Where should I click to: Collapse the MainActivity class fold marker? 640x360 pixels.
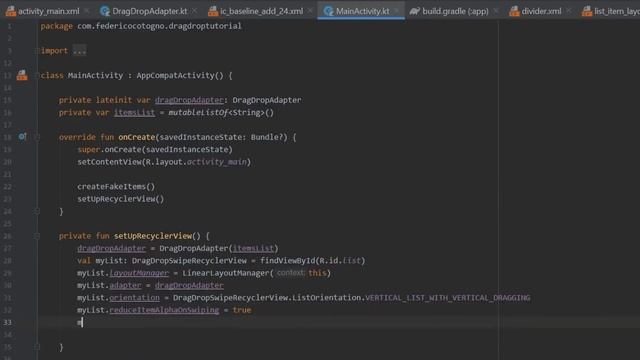[x=38, y=76]
